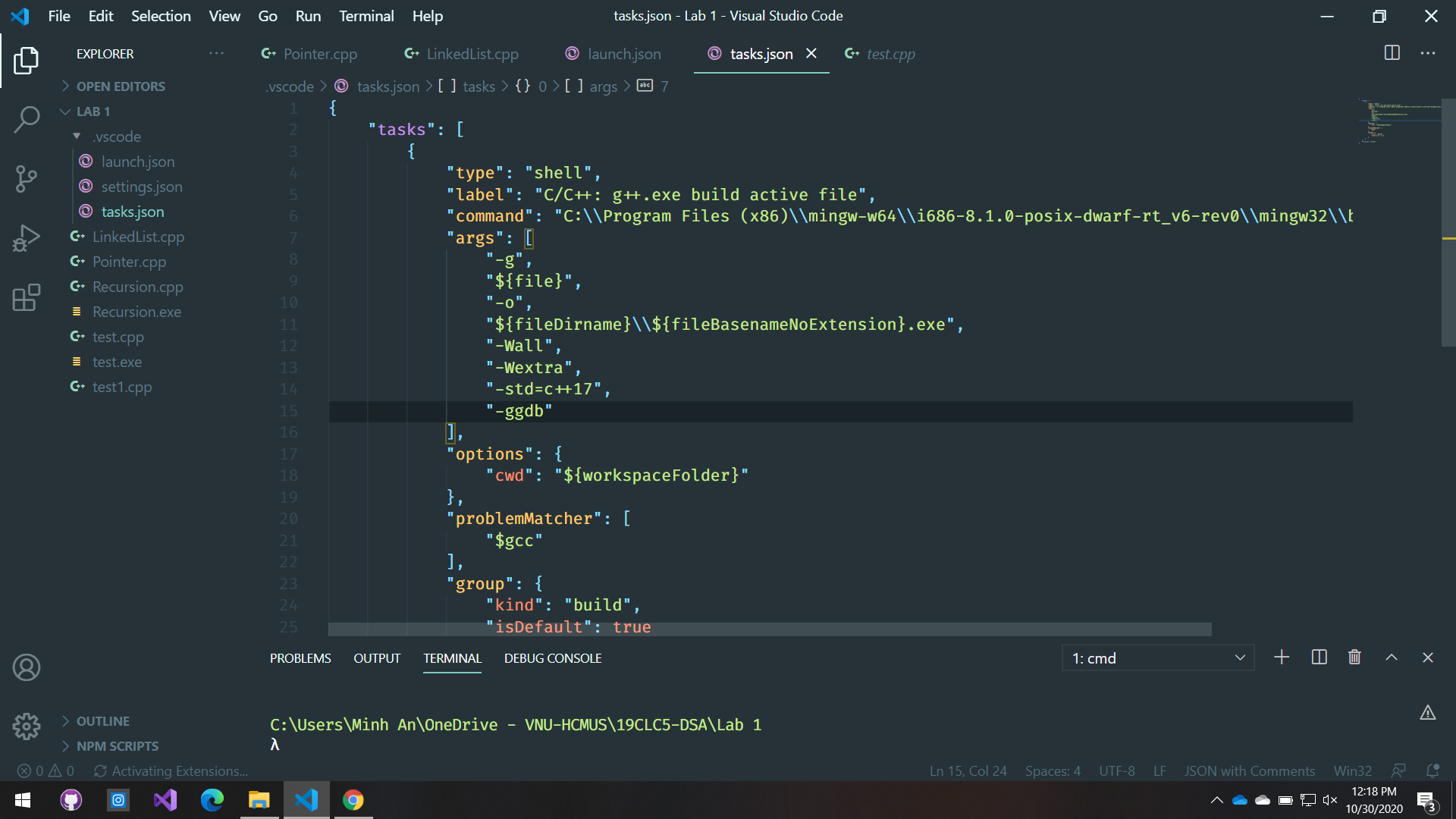Open the Help menu
Image resolution: width=1456 pixels, height=819 pixels.
pos(428,16)
